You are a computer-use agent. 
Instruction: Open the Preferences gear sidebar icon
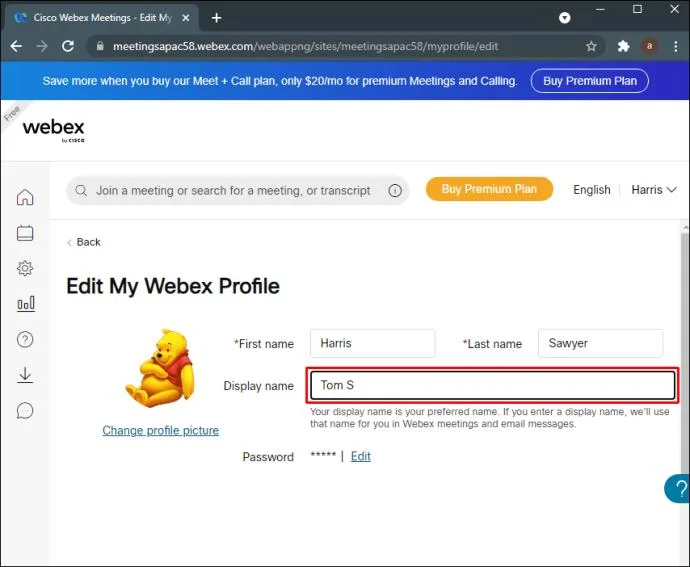[x=25, y=268]
